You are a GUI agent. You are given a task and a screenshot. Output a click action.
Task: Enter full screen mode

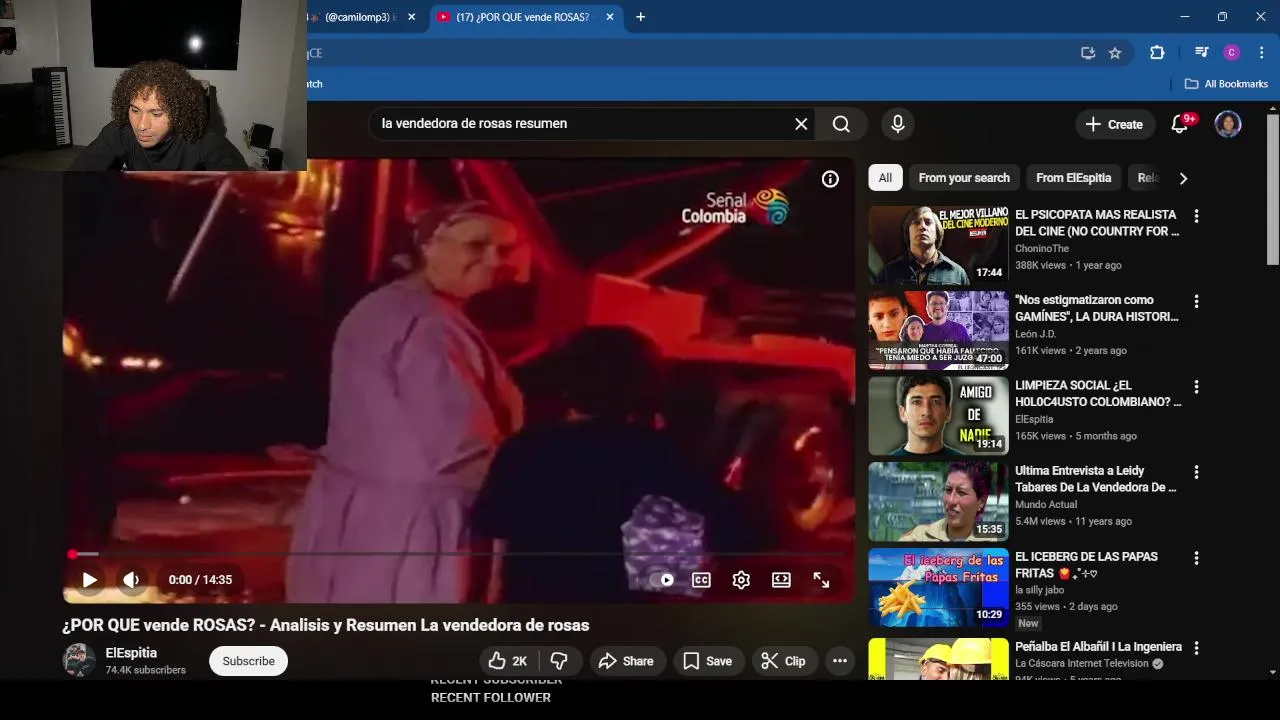click(821, 580)
